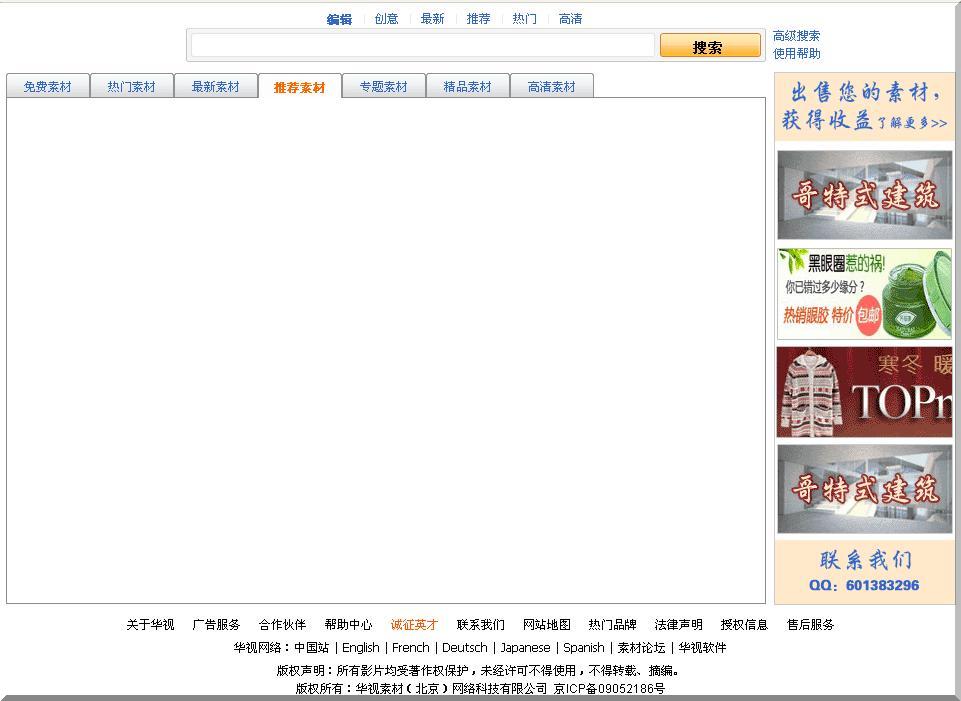Choose the 高清 search category
The width and height of the screenshot is (961, 701).
tap(570, 19)
